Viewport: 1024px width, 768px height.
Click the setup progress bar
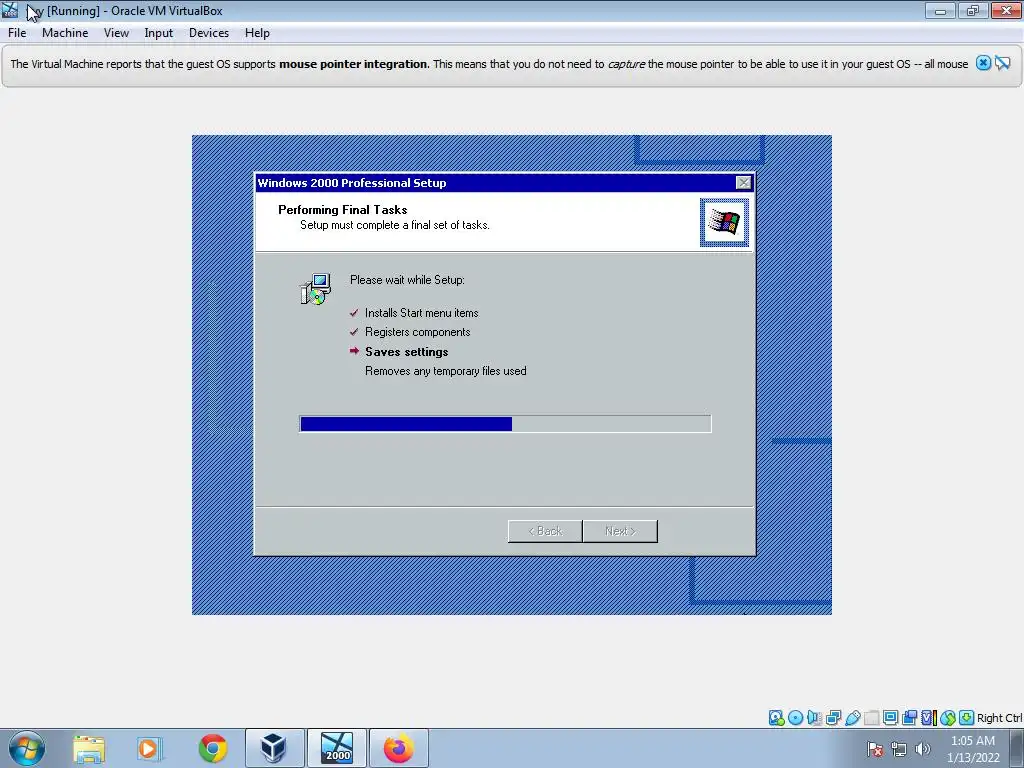pyautogui.click(x=505, y=424)
